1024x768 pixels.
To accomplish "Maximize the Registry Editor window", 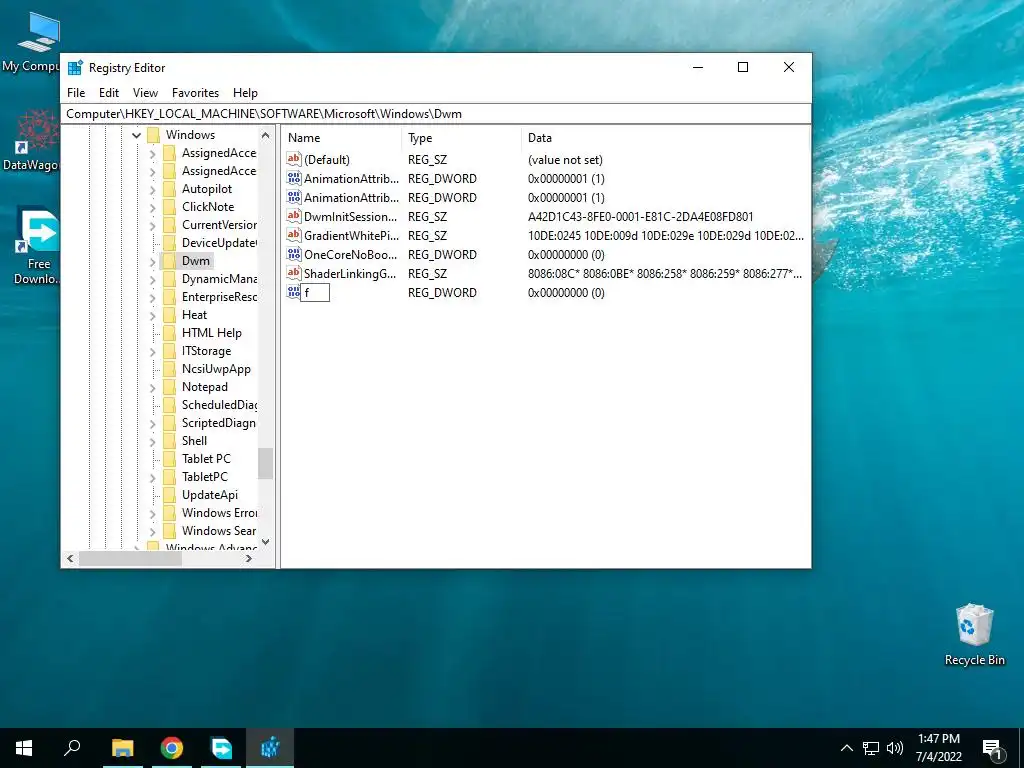I will point(743,67).
